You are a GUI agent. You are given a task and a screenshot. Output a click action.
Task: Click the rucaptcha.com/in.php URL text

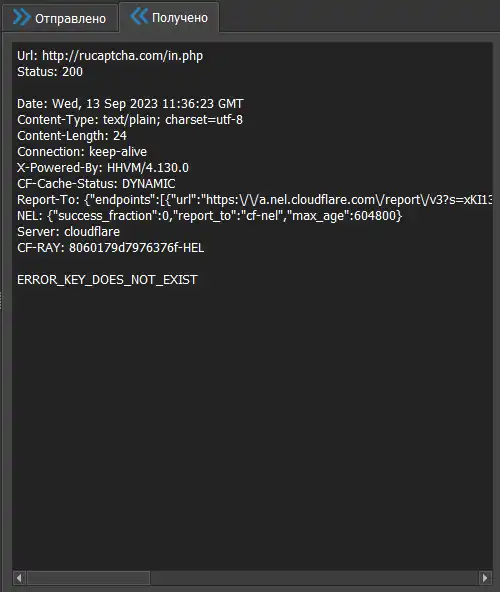click(122, 56)
